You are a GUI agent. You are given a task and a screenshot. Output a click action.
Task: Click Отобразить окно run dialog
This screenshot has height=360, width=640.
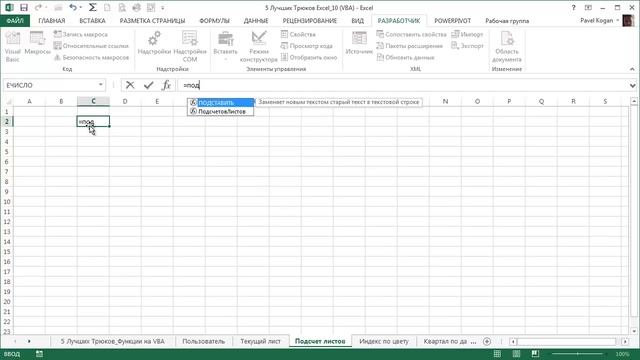(309, 58)
